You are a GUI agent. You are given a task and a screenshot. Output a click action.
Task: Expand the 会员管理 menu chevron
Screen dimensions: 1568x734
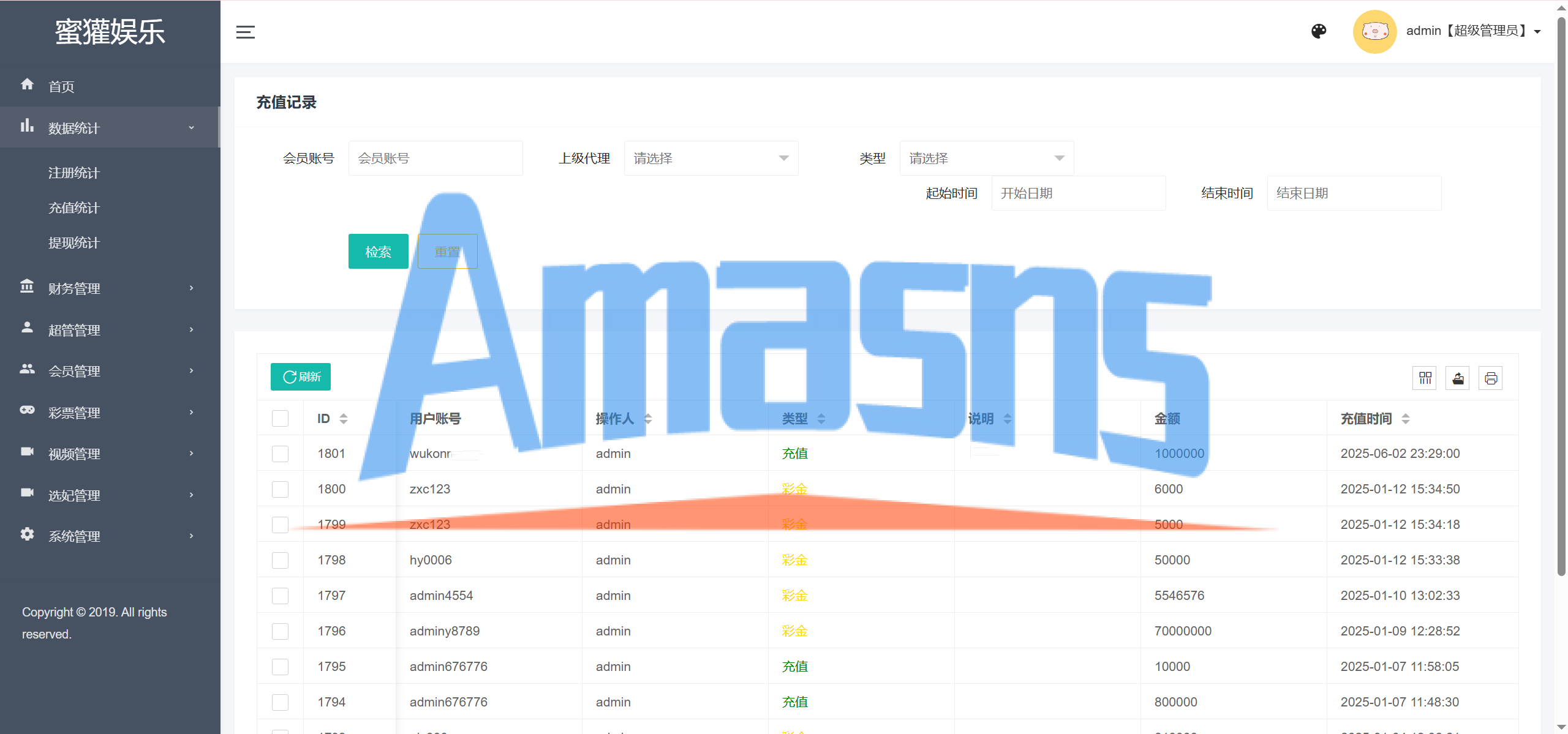click(x=192, y=370)
